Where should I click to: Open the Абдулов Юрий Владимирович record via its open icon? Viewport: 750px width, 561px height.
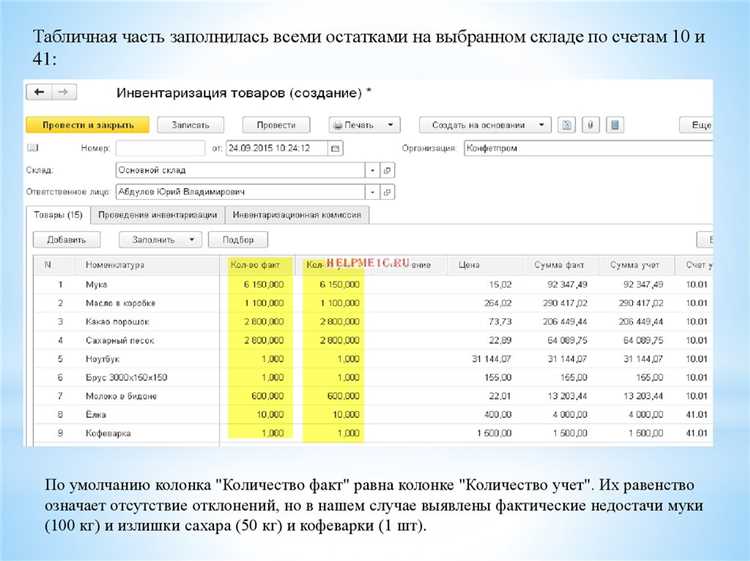(x=387, y=192)
